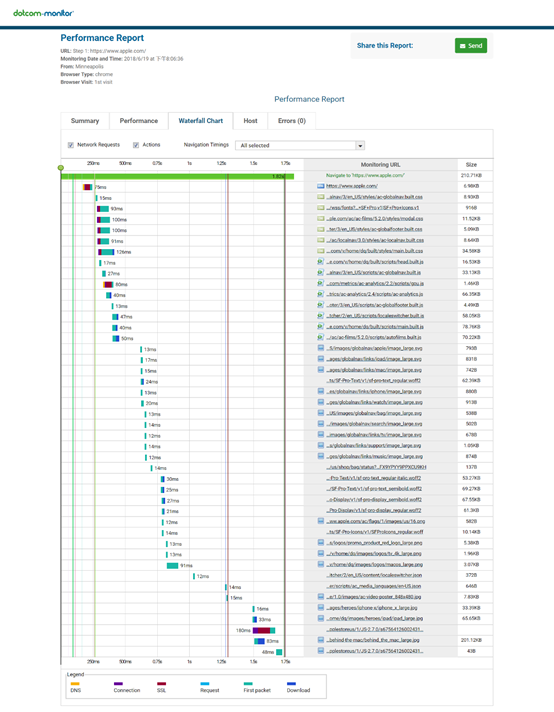
Task: Click the CSS icon beside styles/modal.css
Action: click(x=321, y=218)
